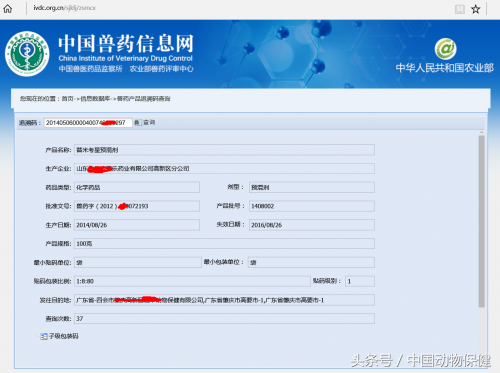
Task: Click the vertical scrollbar of results panel
Action: pyautogui.click(x=481, y=221)
